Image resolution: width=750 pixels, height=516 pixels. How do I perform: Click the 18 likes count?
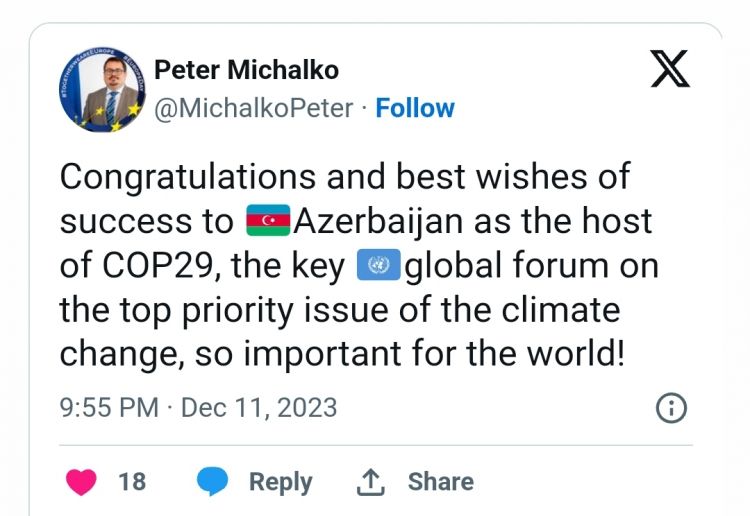pos(132,481)
